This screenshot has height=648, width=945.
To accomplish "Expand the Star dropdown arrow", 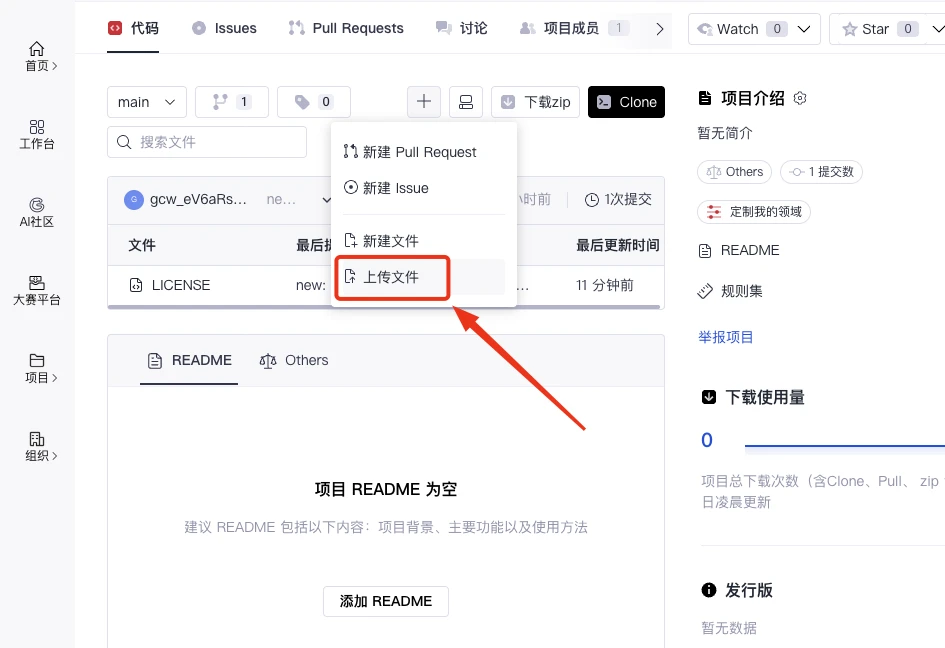I will click(x=934, y=29).
